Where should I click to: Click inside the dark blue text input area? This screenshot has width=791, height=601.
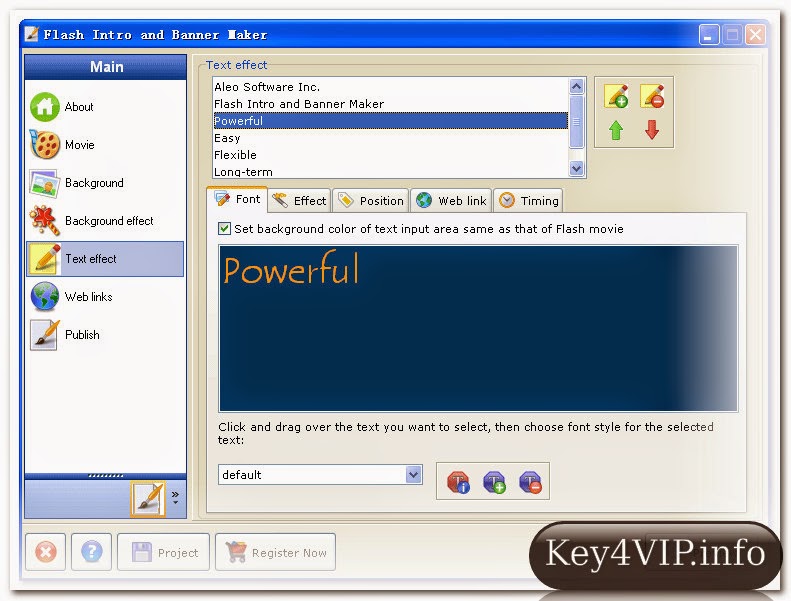point(478,328)
